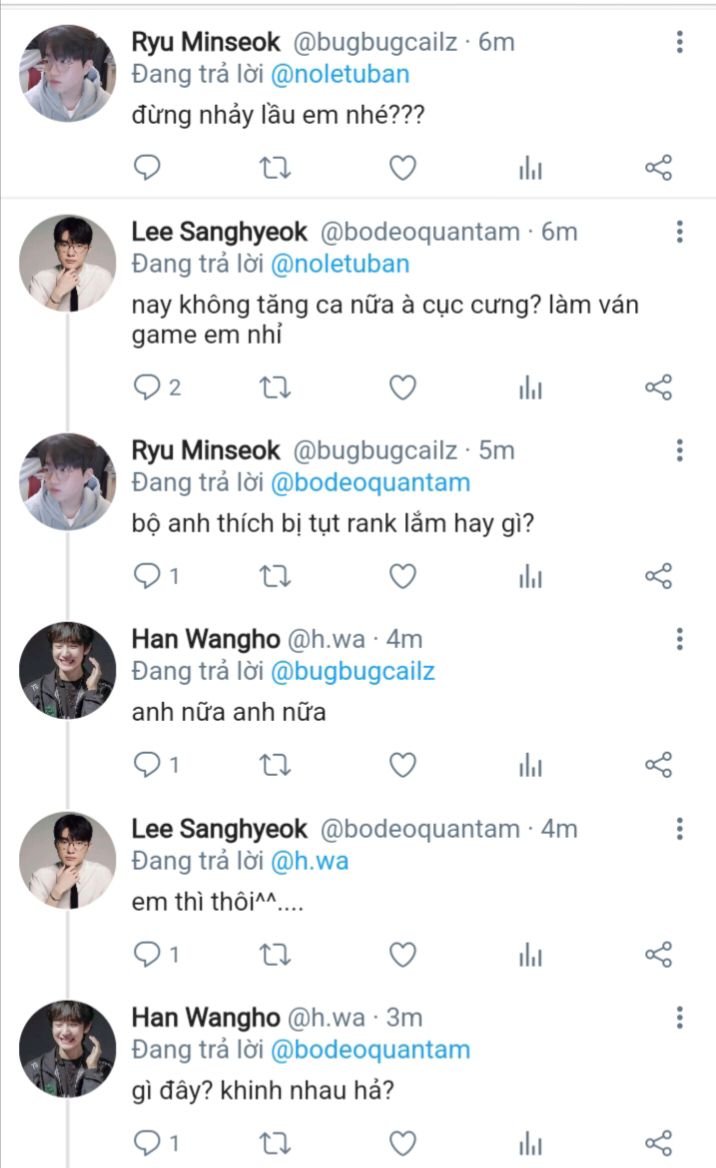The width and height of the screenshot is (716, 1168).
Task: View analytics for Ryu Minseok's "bộ anh thích" tweet
Action: pyautogui.click(x=530, y=576)
